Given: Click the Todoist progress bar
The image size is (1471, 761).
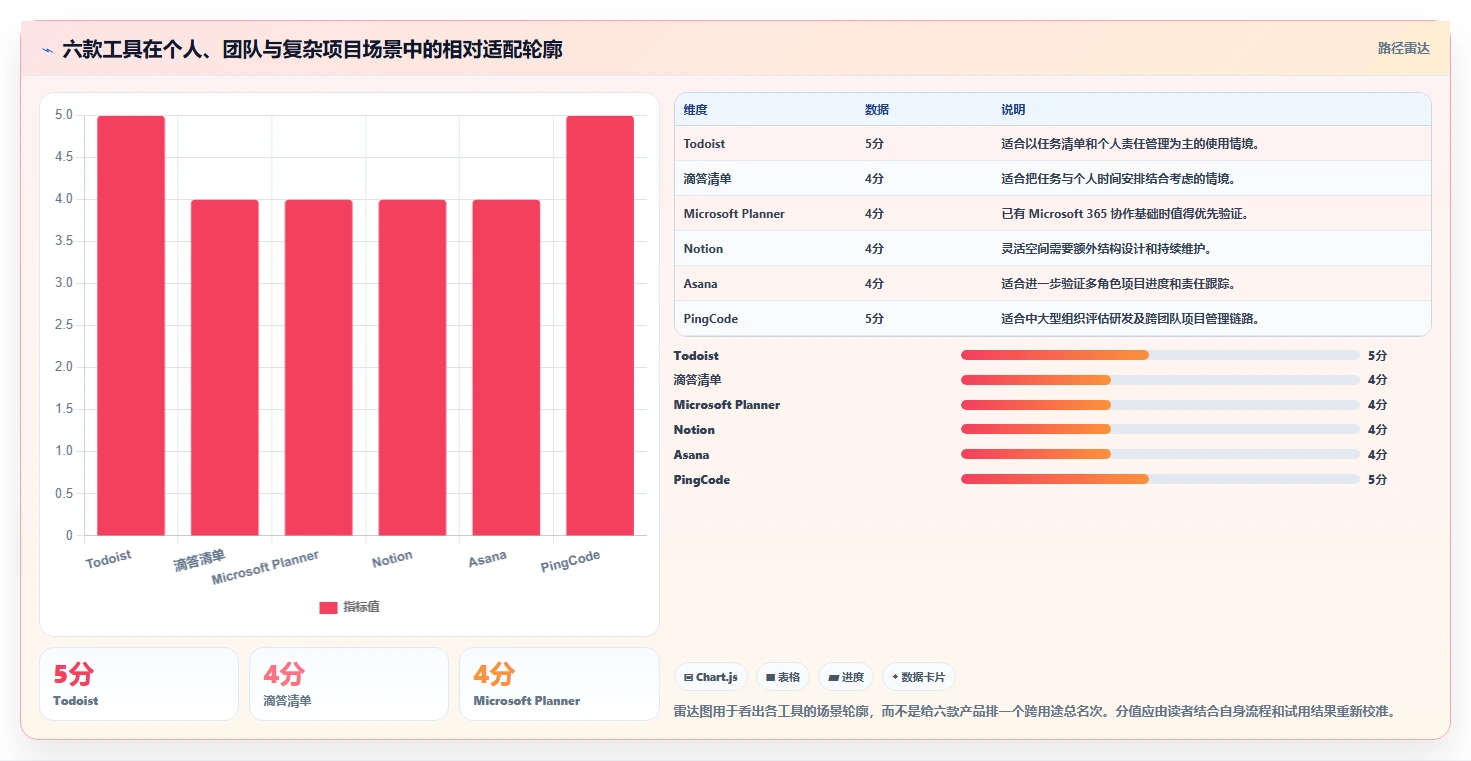Looking at the screenshot, I should [1160, 355].
